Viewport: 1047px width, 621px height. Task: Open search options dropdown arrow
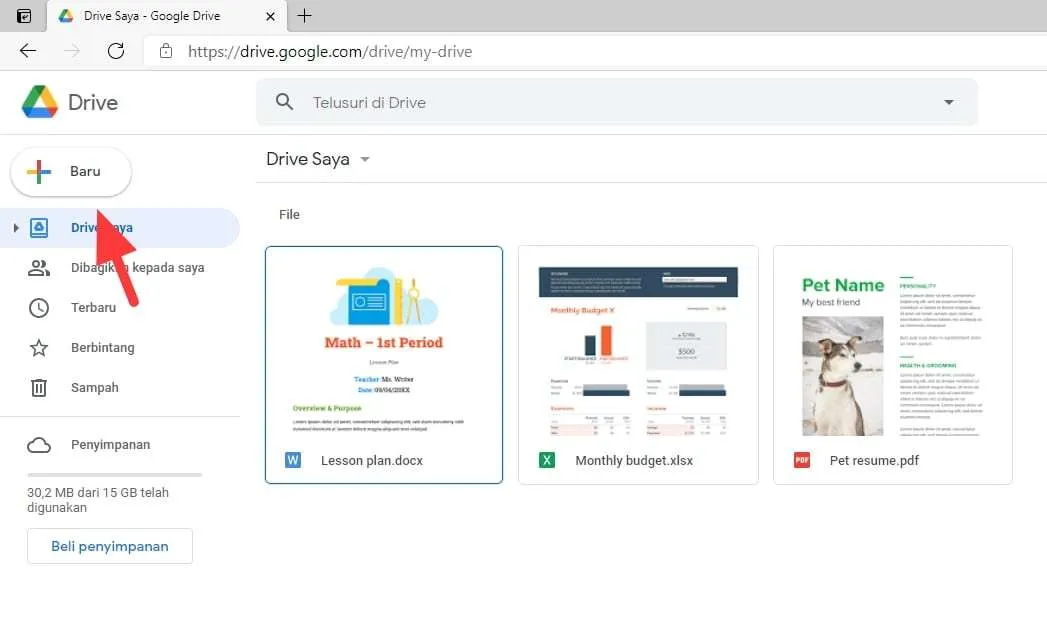948,102
